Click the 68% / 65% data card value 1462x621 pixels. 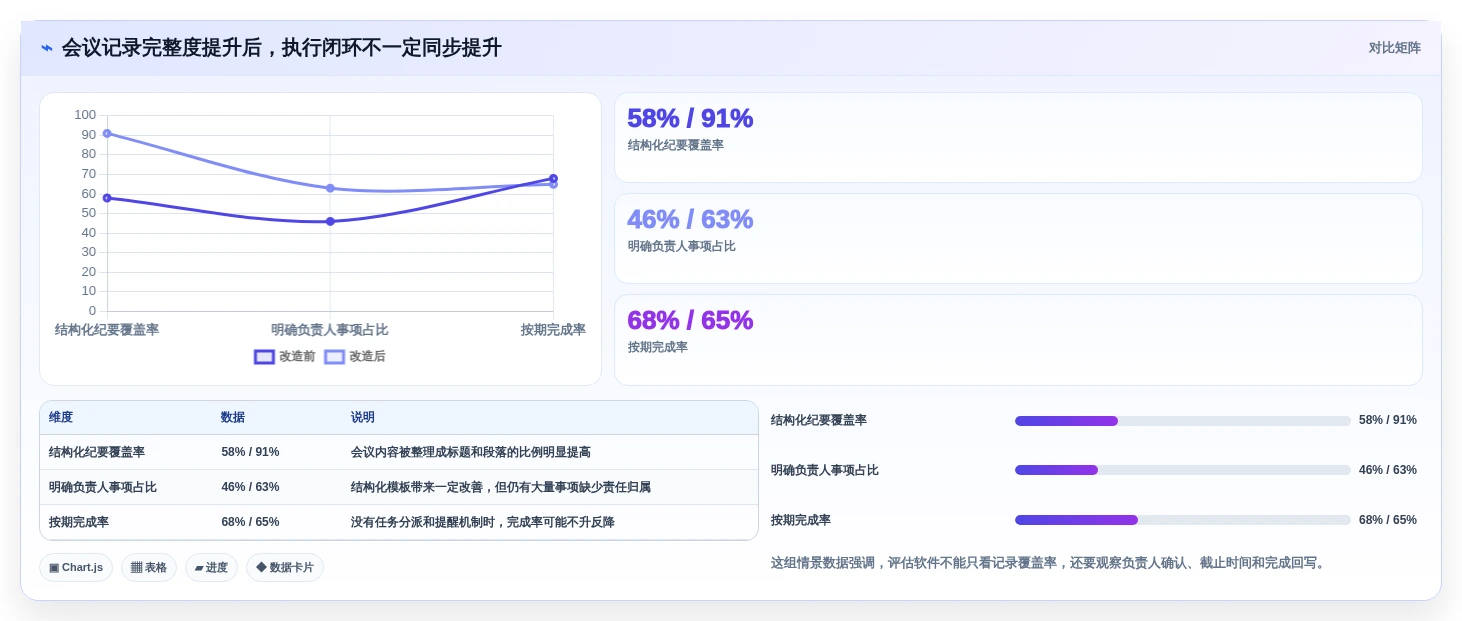(x=690, y=320)
